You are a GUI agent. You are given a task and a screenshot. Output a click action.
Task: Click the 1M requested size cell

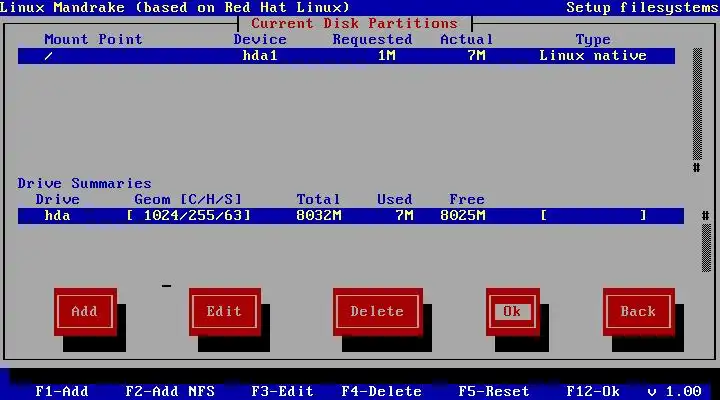click(x=387, y=56)
